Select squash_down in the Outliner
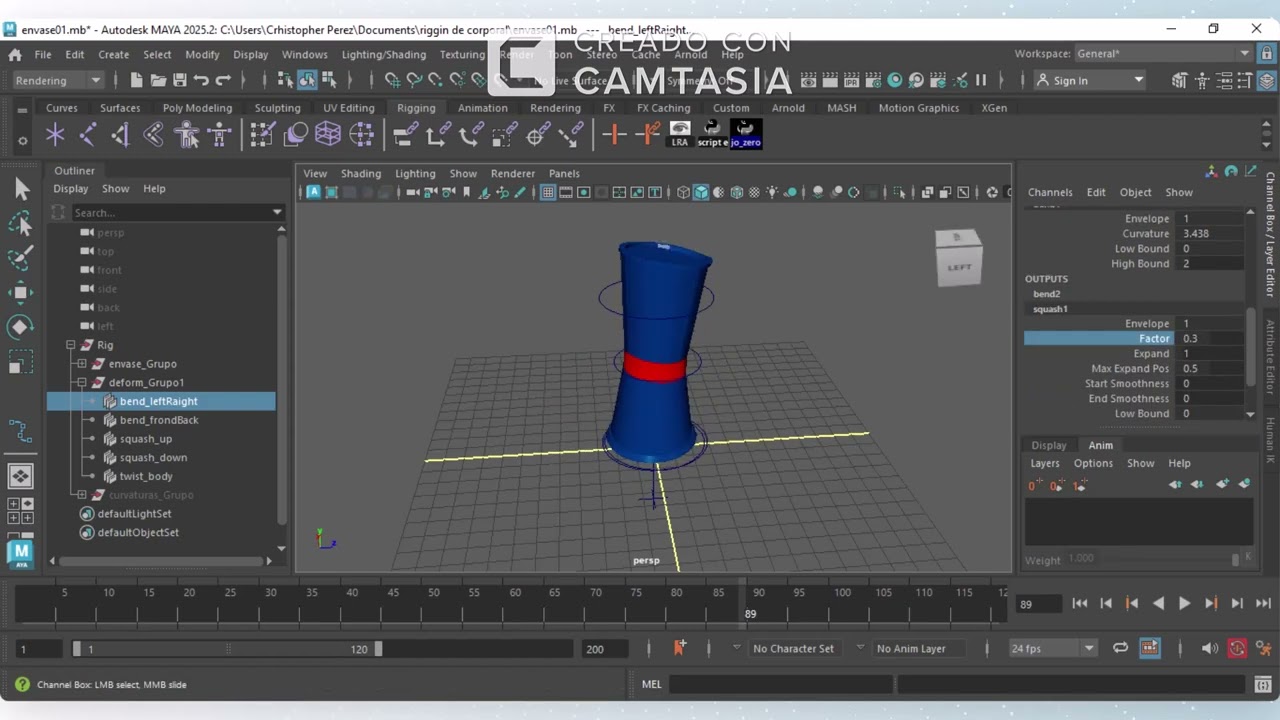The height and width of the screenshot is (720, 1280). [153, 458]
